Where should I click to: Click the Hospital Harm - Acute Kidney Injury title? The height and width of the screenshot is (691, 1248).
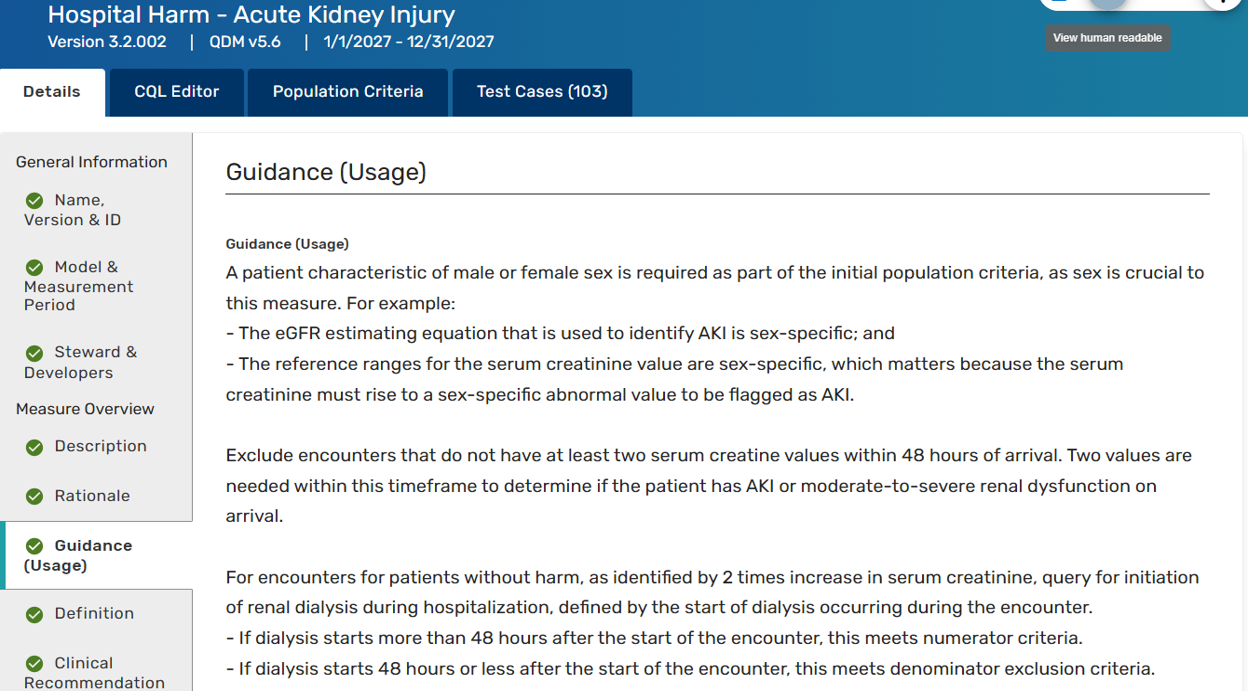[251, 15]
